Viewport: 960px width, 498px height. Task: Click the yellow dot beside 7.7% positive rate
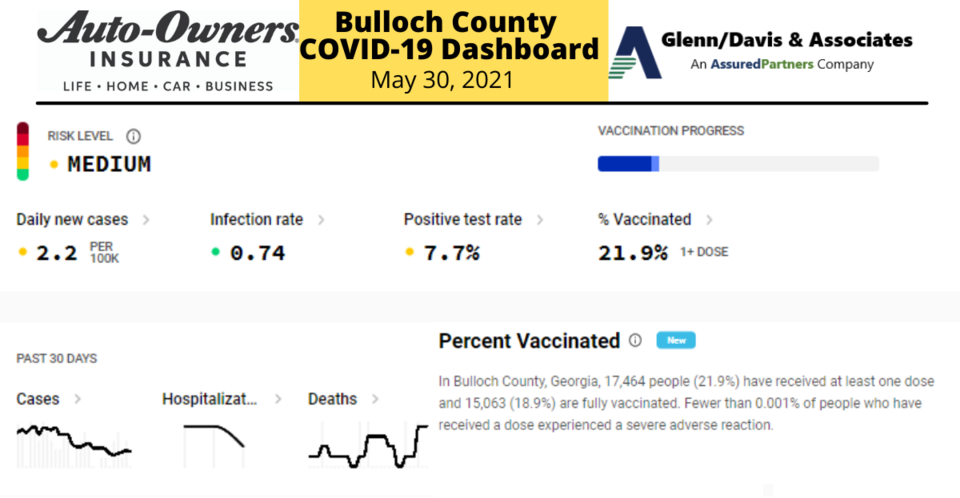[x=410, y=252]
